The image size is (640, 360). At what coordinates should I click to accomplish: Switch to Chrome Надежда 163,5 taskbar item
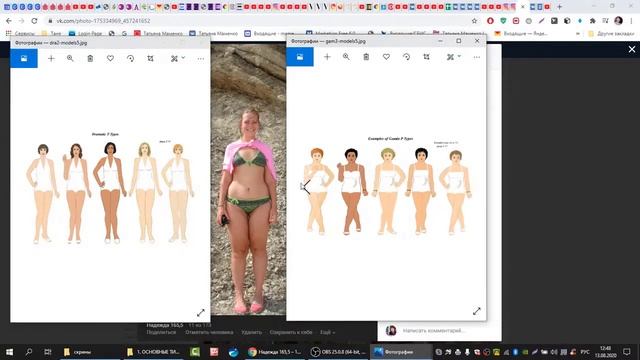pyautogui.click(x=275, y=351)
